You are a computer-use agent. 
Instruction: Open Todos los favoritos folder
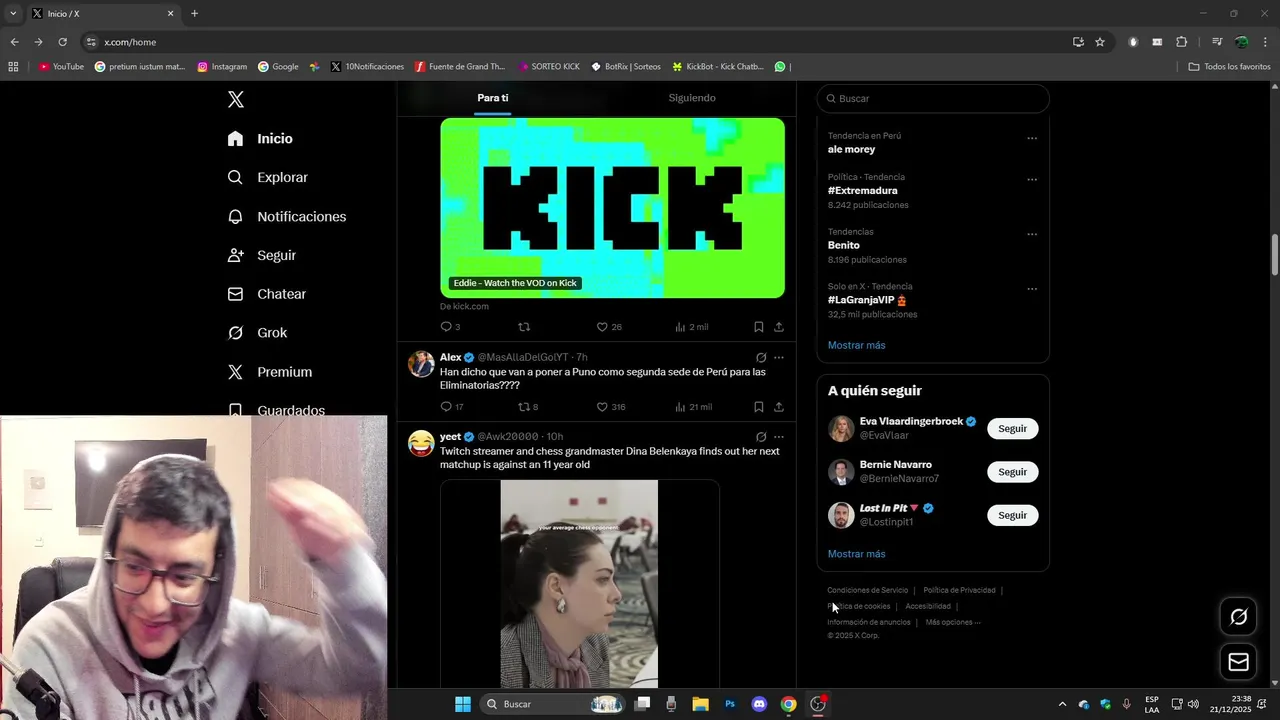click(1229, 67)
